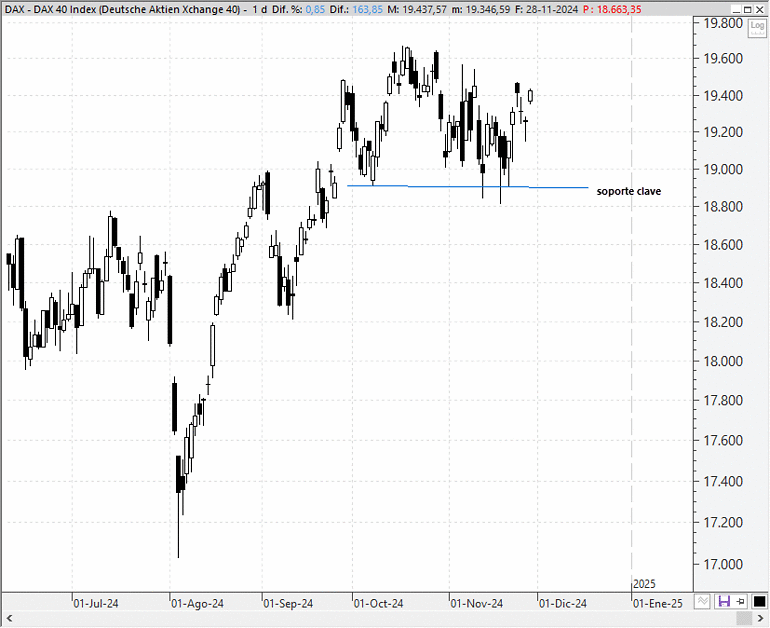Image resolution: width=770 pixels, height=628 pixels.
Task: Toggle the Log scale button
Action: click(x=757, y=27)
